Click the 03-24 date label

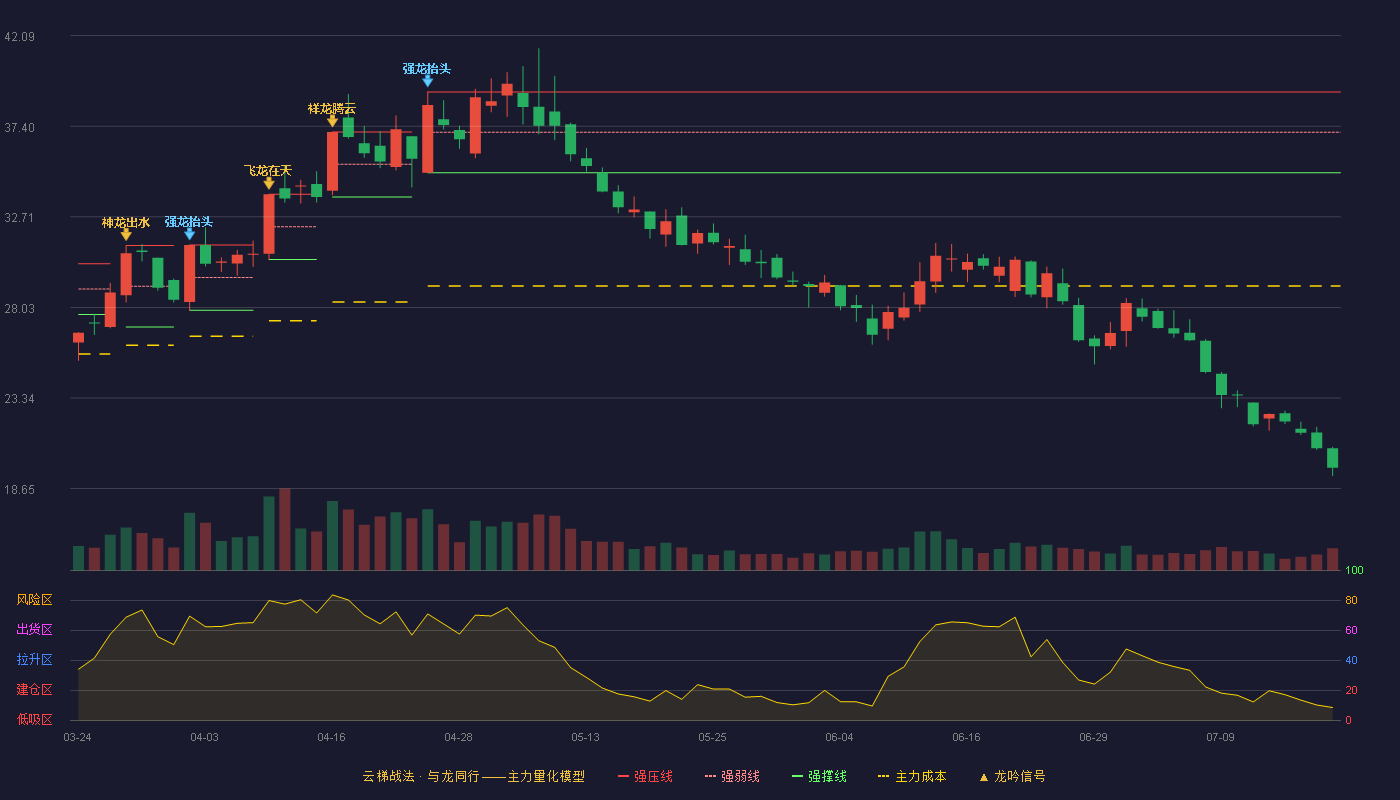pos(77,737)
